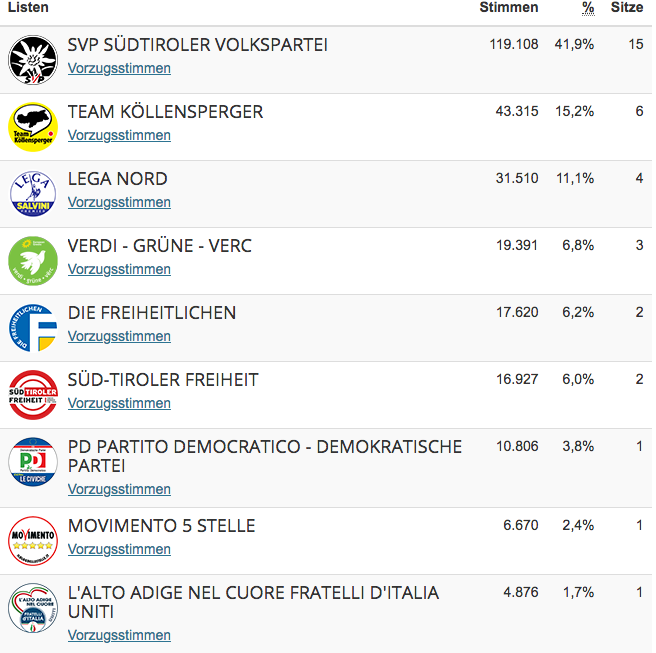Image resolution: width=656 pixels, height=653 pixels.
Task: Click the % column header abbreviation
Action: click(588, 8)
